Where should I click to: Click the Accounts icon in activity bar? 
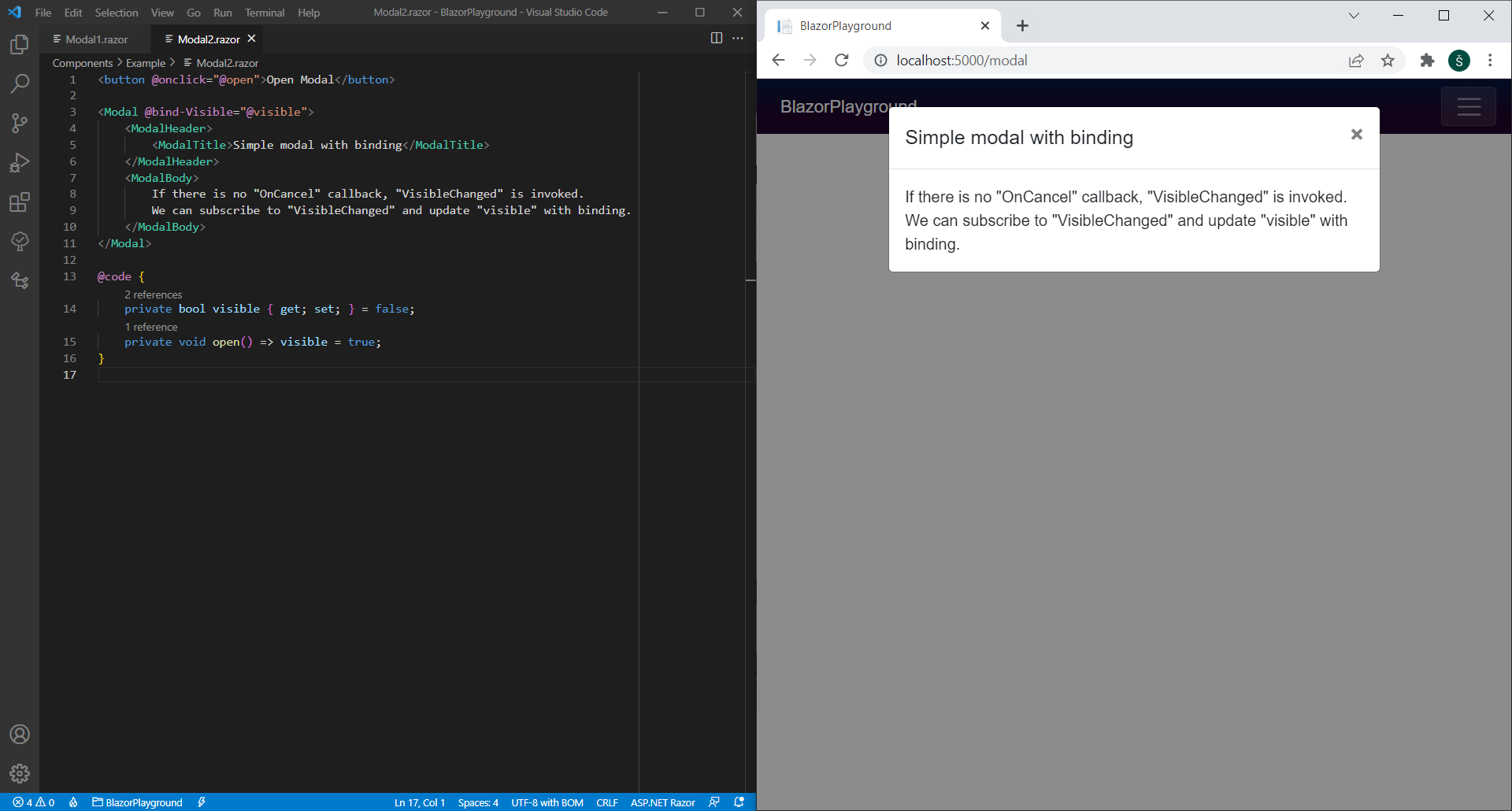(x=20, y=734)
